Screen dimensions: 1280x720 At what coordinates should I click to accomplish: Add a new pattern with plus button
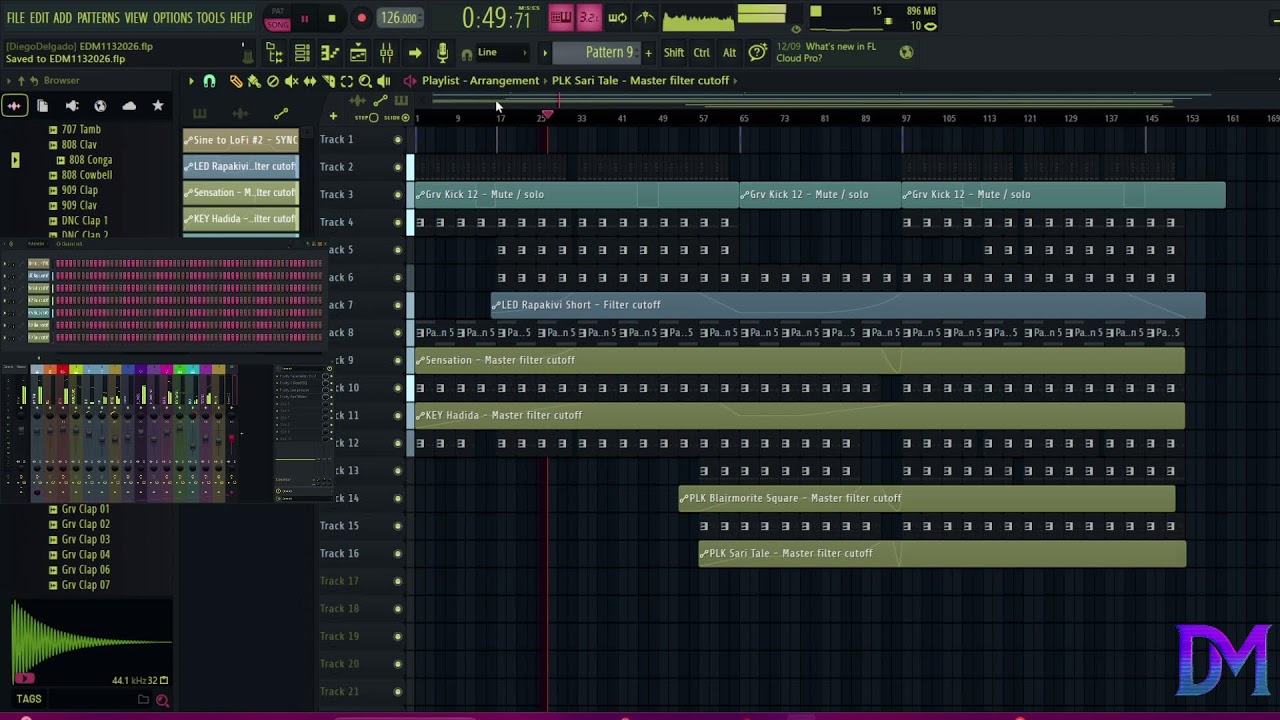coord(648,53)
